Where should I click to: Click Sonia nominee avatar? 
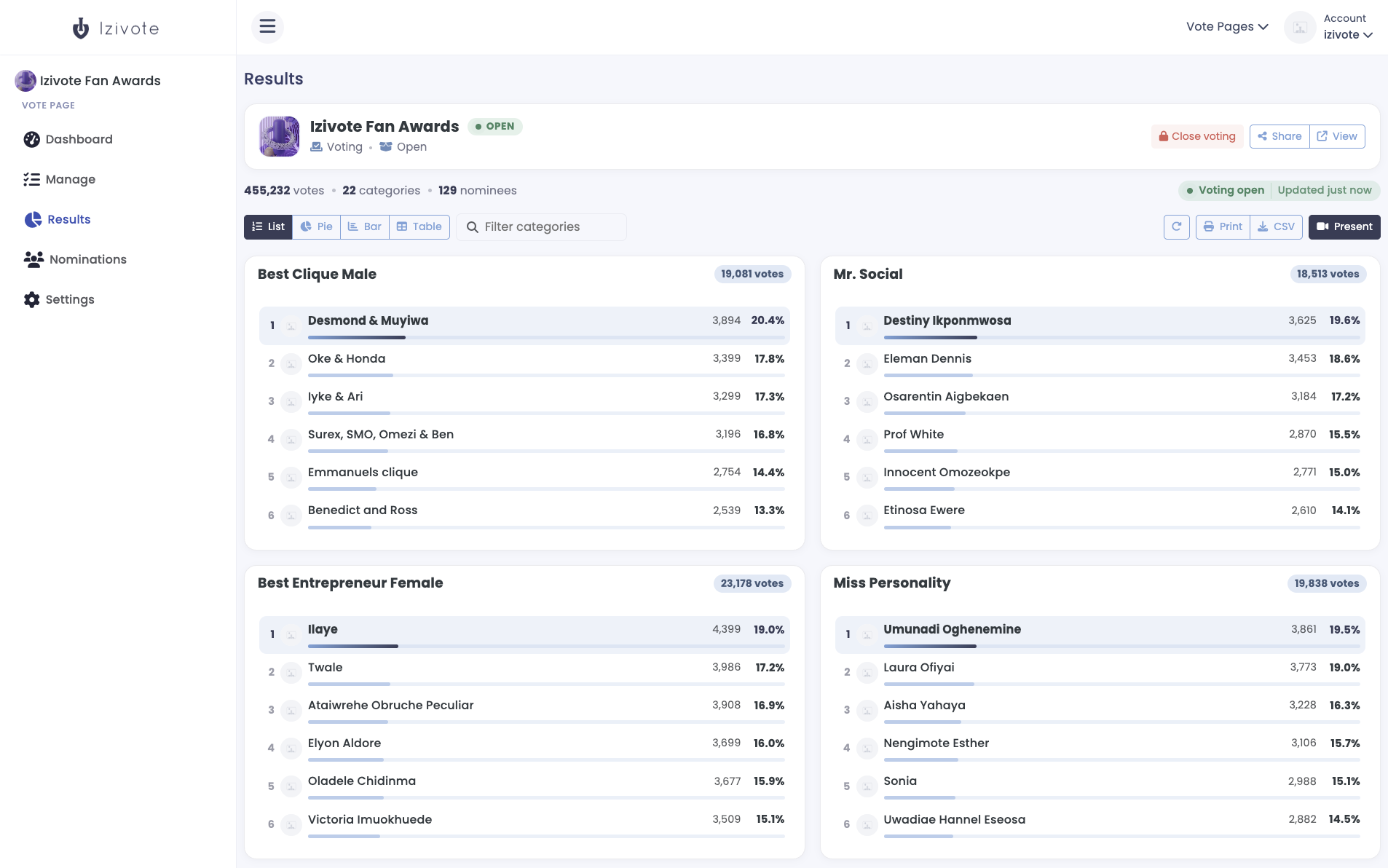867,786
